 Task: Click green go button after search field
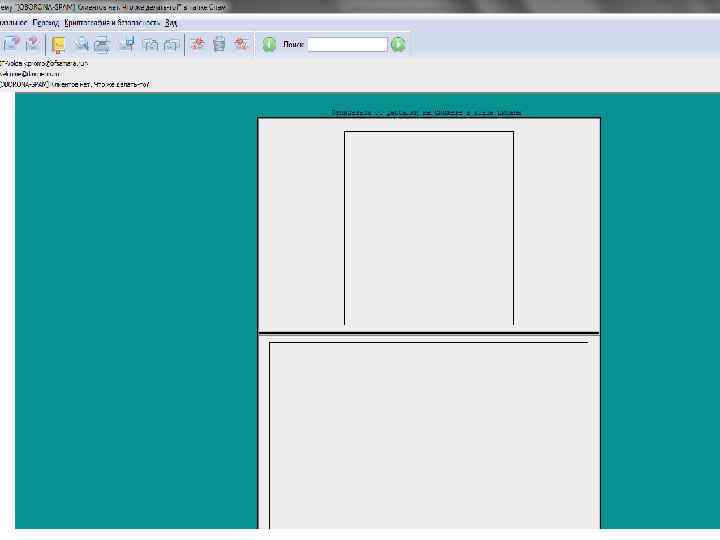398,45
